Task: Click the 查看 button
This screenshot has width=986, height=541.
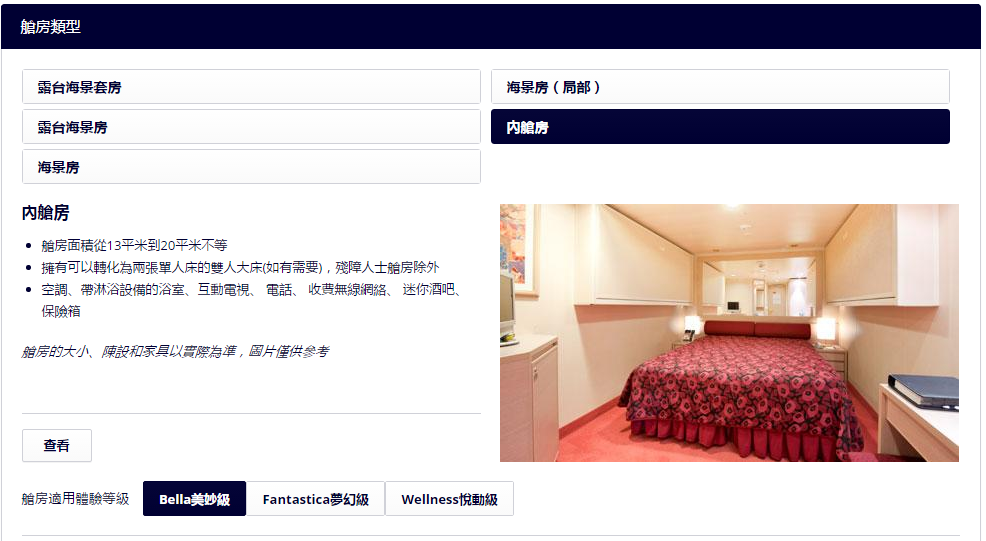Action: pos(57,445)
